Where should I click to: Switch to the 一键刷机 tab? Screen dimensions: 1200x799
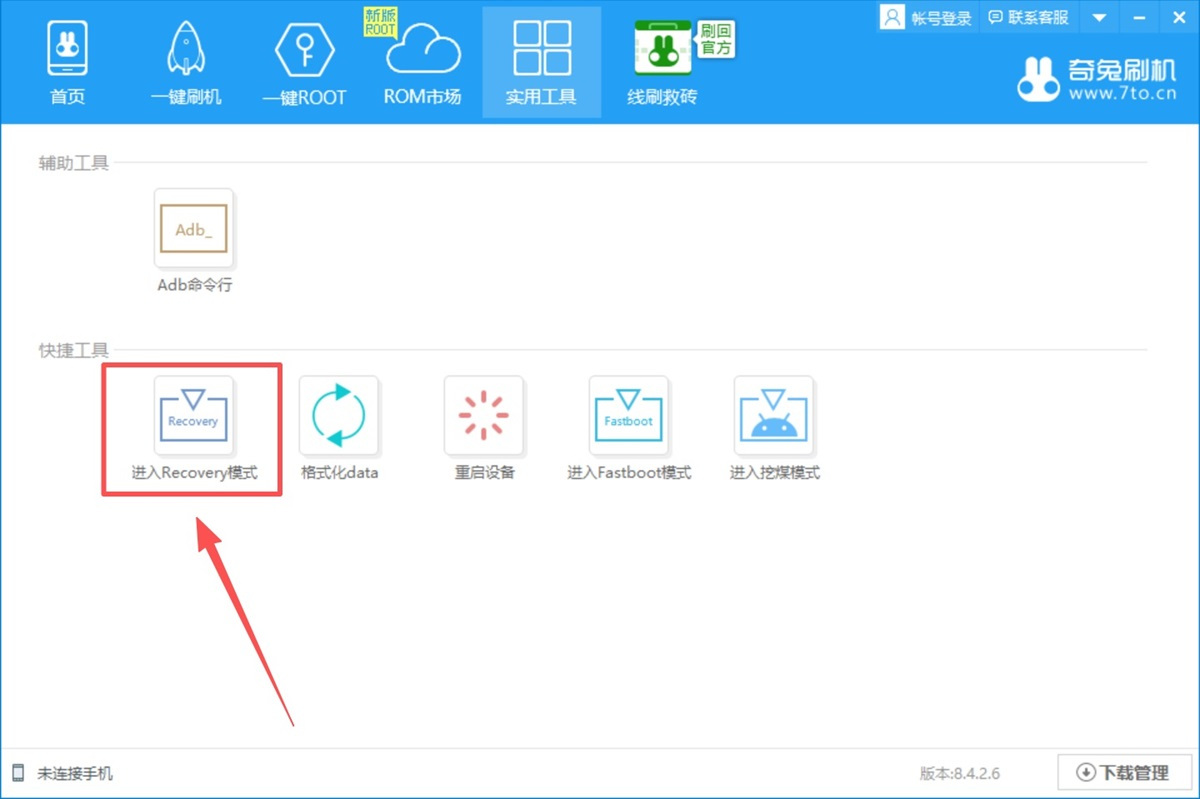[x=186, y=62]
